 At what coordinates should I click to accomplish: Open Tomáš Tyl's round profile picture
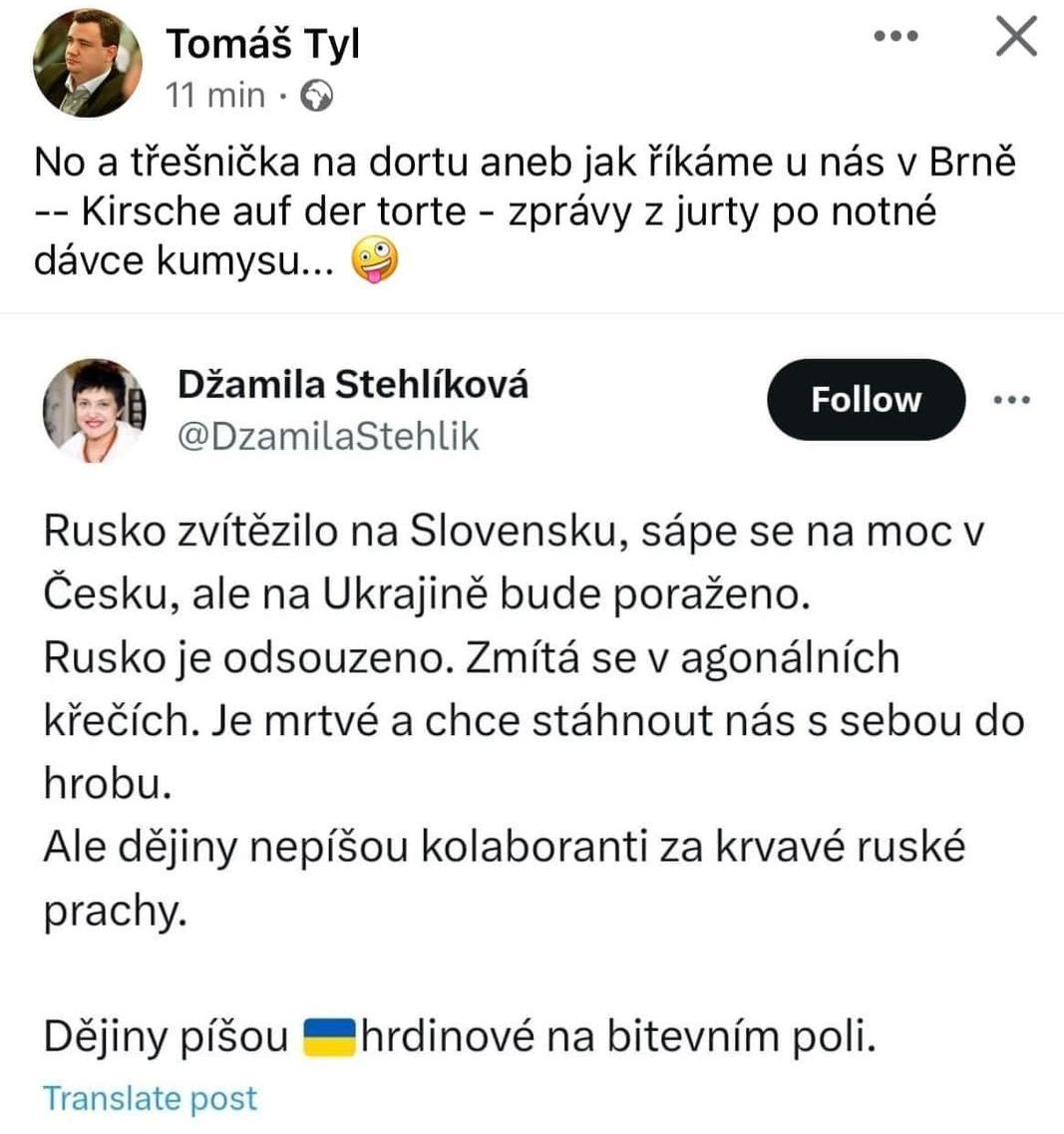click(x=88, y=63)
